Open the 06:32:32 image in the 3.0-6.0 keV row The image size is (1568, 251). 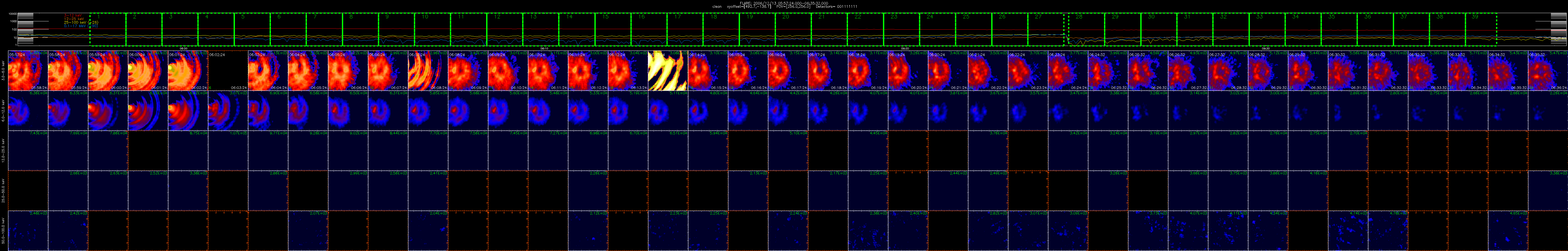pyautogui.click(x=1428, y=71)
